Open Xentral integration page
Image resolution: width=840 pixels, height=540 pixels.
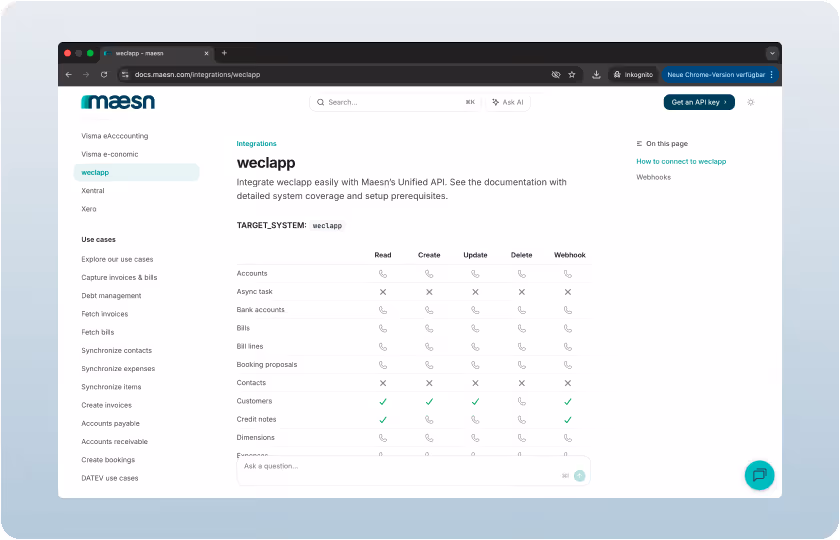(x=93, y=191)
